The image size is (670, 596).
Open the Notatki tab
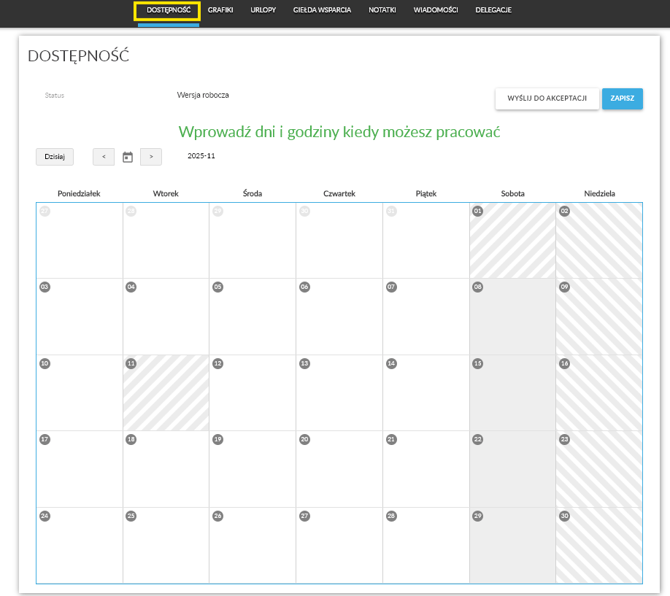pos(382,10)
